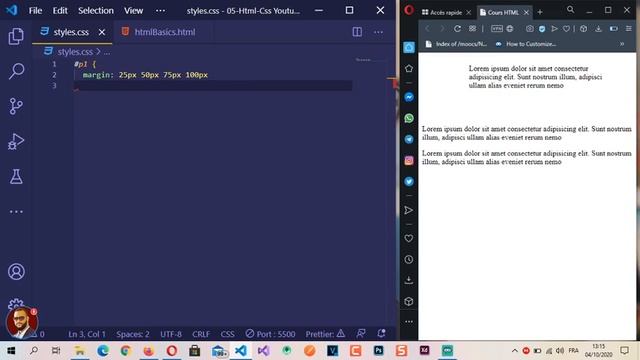Toggle the battery saver icon

tap(613, 29)
